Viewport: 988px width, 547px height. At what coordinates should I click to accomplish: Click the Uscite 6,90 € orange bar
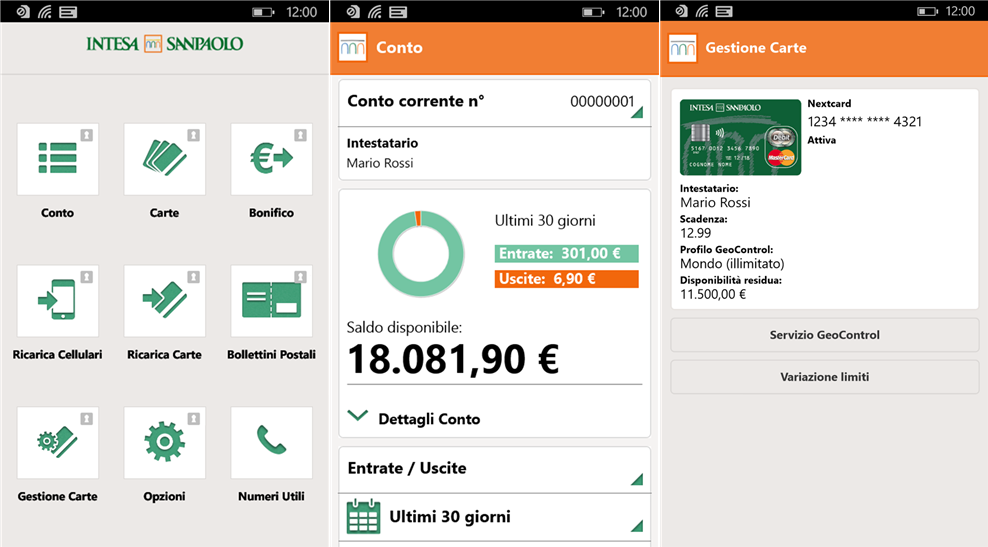tap(566, 279)
